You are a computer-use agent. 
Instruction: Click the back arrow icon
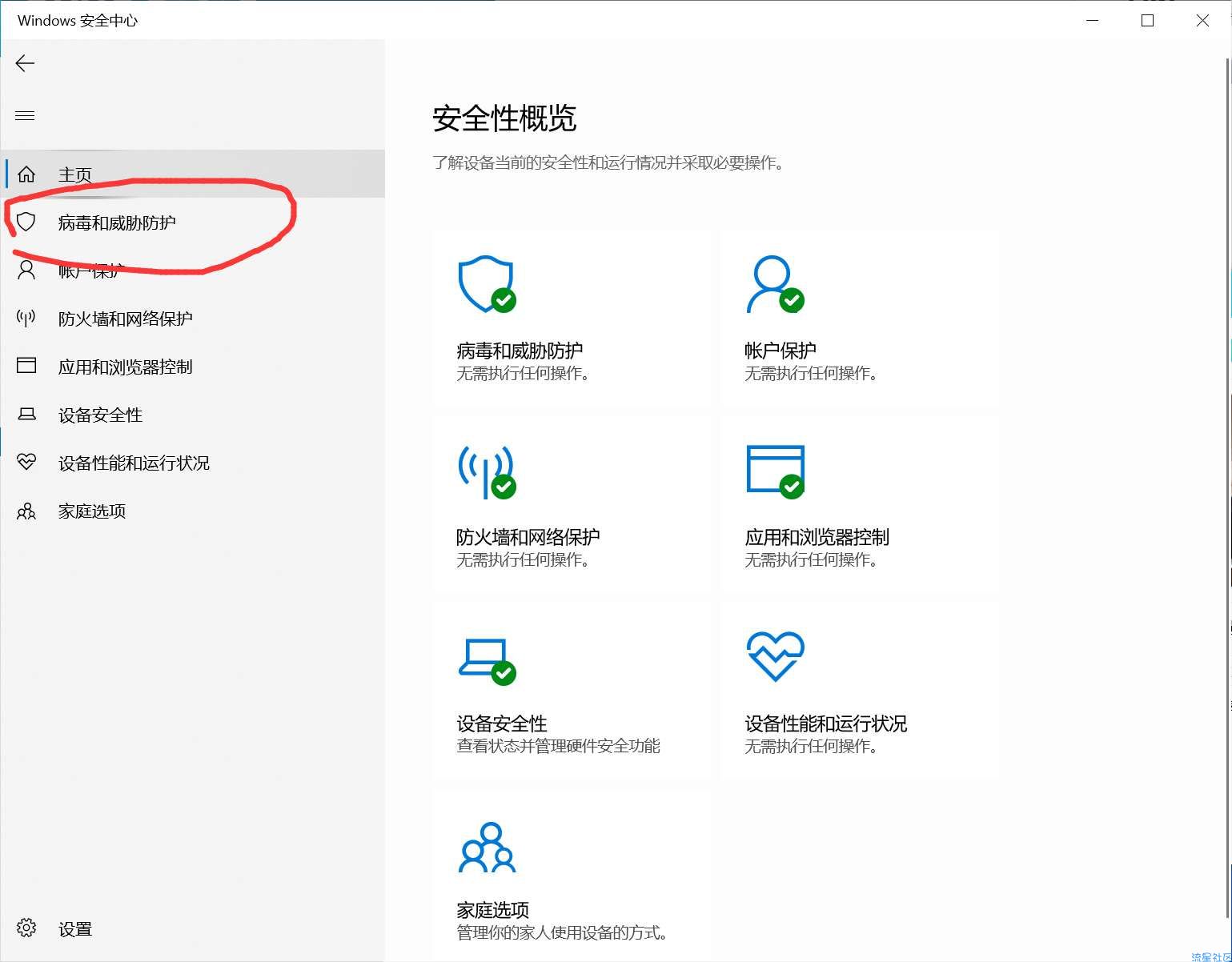(25, 63)
